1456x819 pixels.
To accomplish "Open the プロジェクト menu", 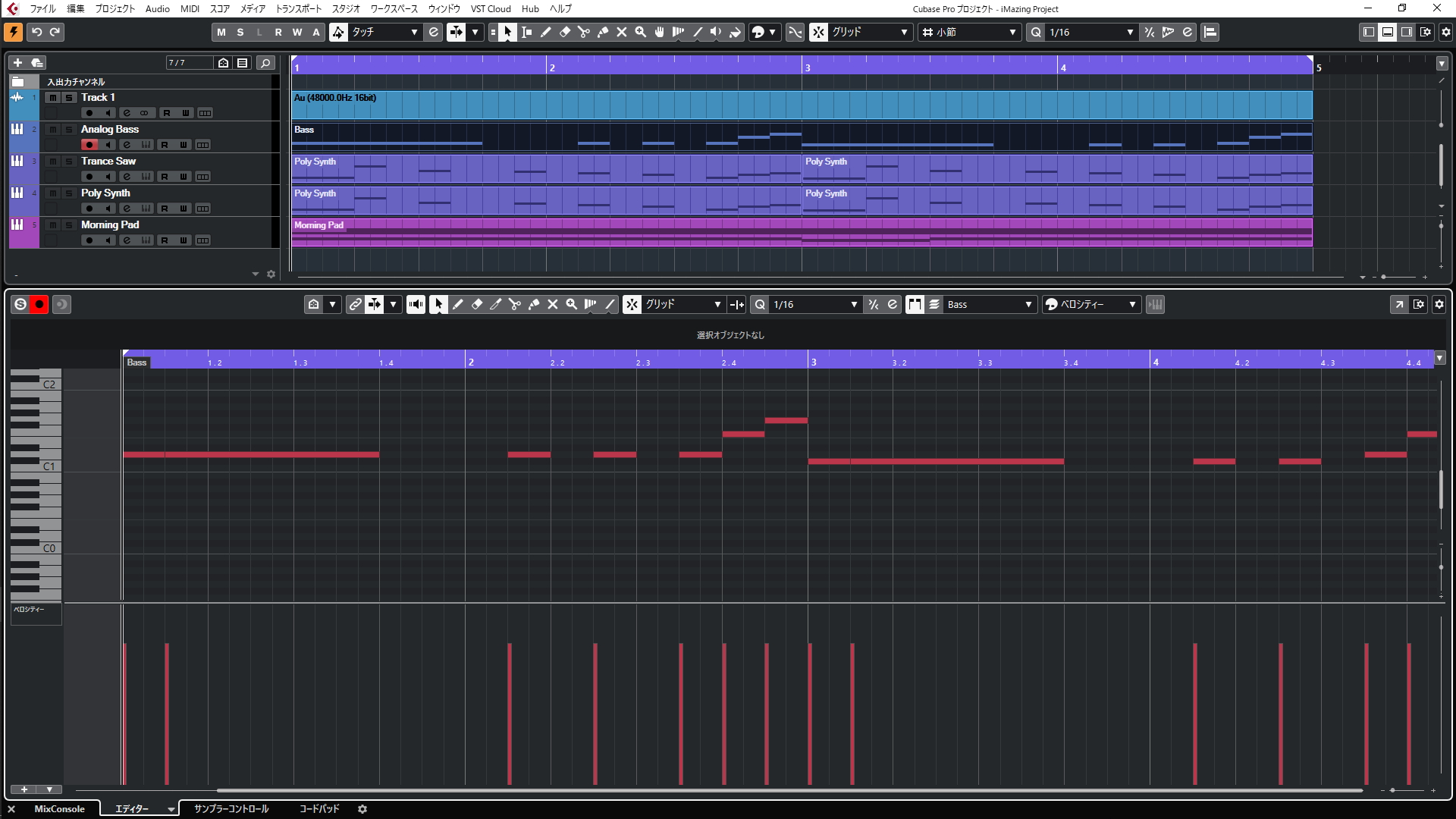I will (115, 8).
